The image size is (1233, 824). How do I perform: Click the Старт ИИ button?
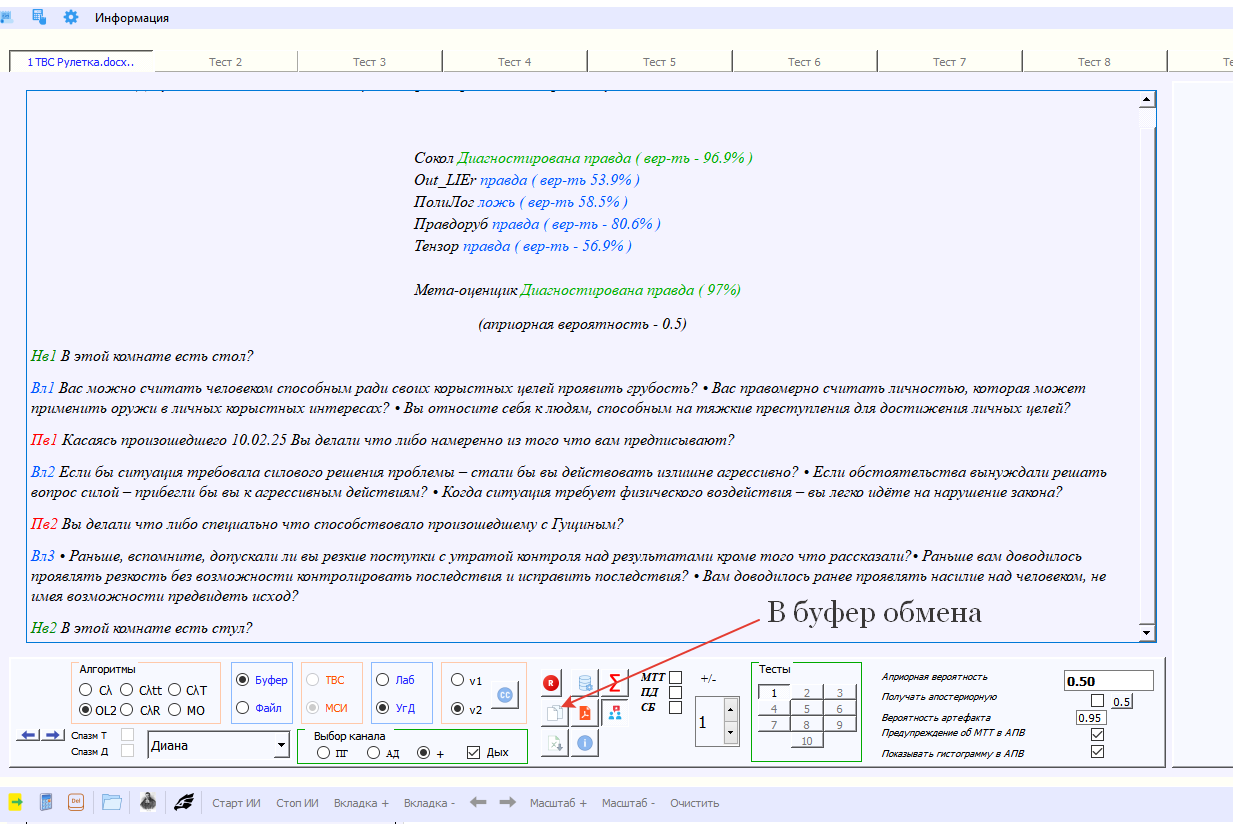coord(236,803)
